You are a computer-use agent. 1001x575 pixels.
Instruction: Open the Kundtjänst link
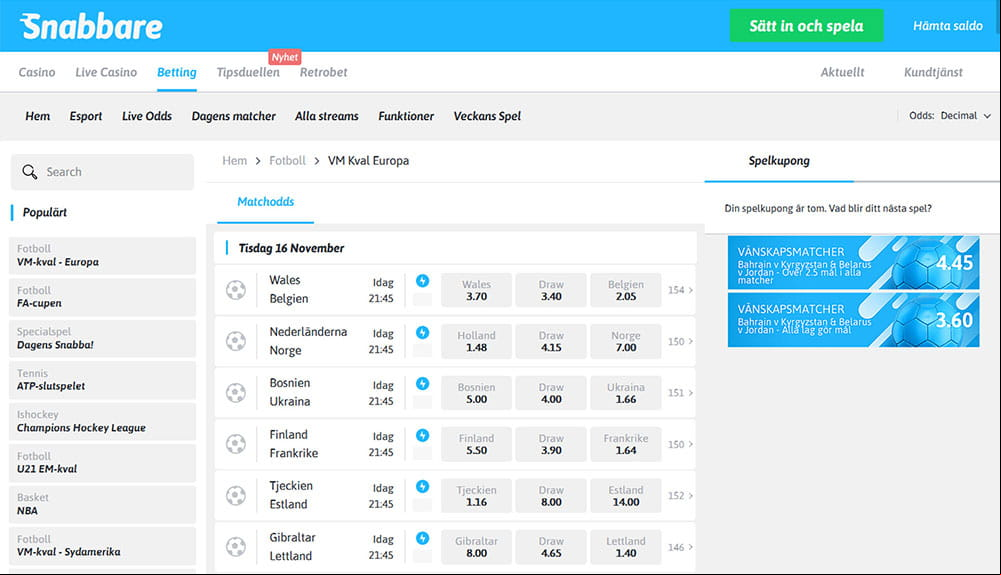point(933,72)
